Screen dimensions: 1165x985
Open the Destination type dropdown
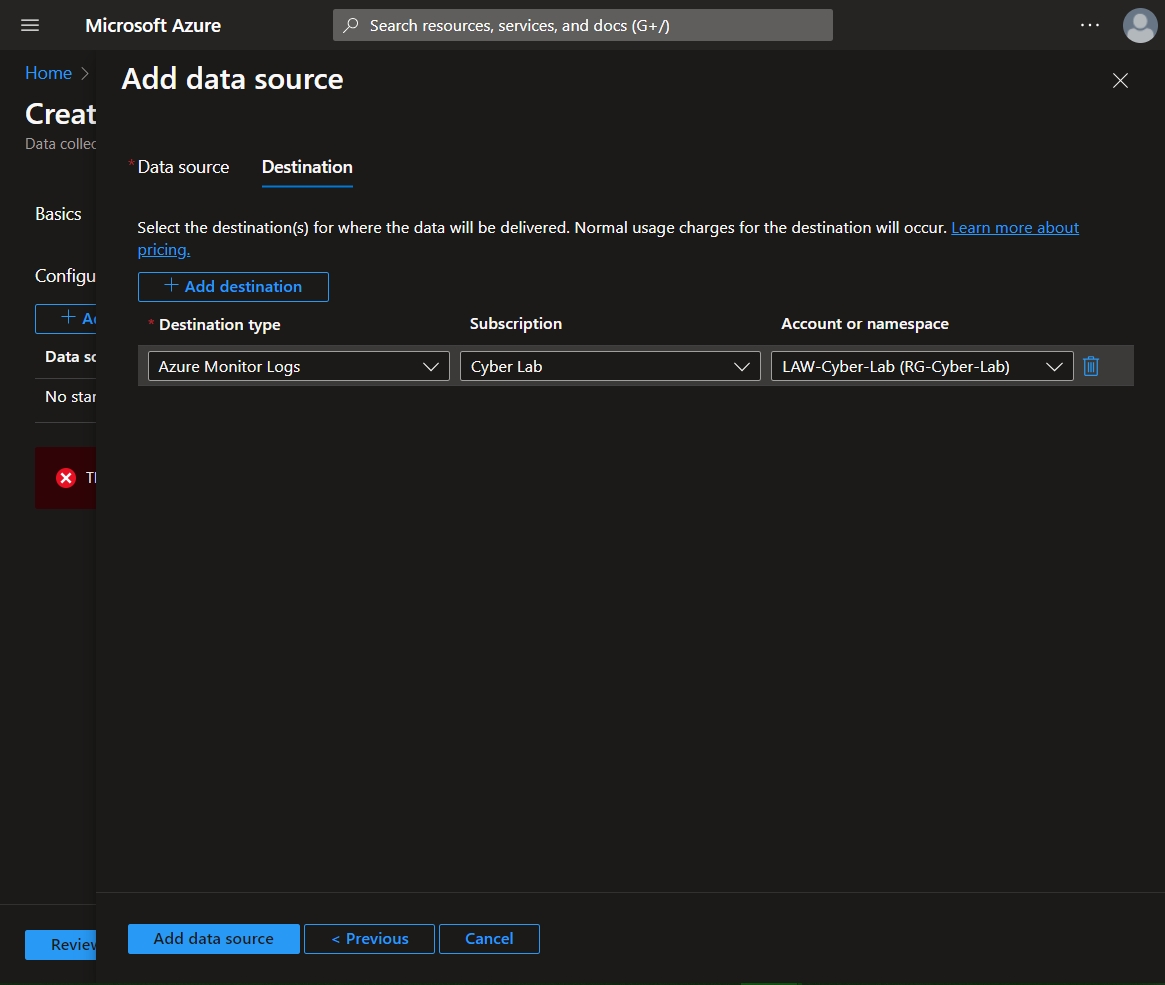(299, 366)
